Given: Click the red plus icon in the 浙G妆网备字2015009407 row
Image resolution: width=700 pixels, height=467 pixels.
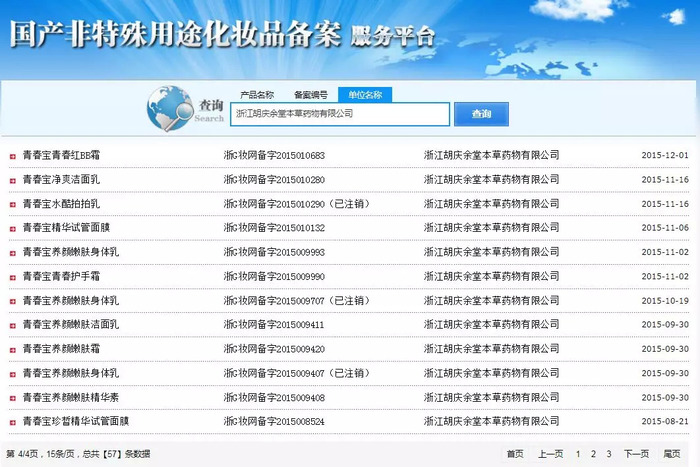Looking at the screenshot, I should pos(12,375).
